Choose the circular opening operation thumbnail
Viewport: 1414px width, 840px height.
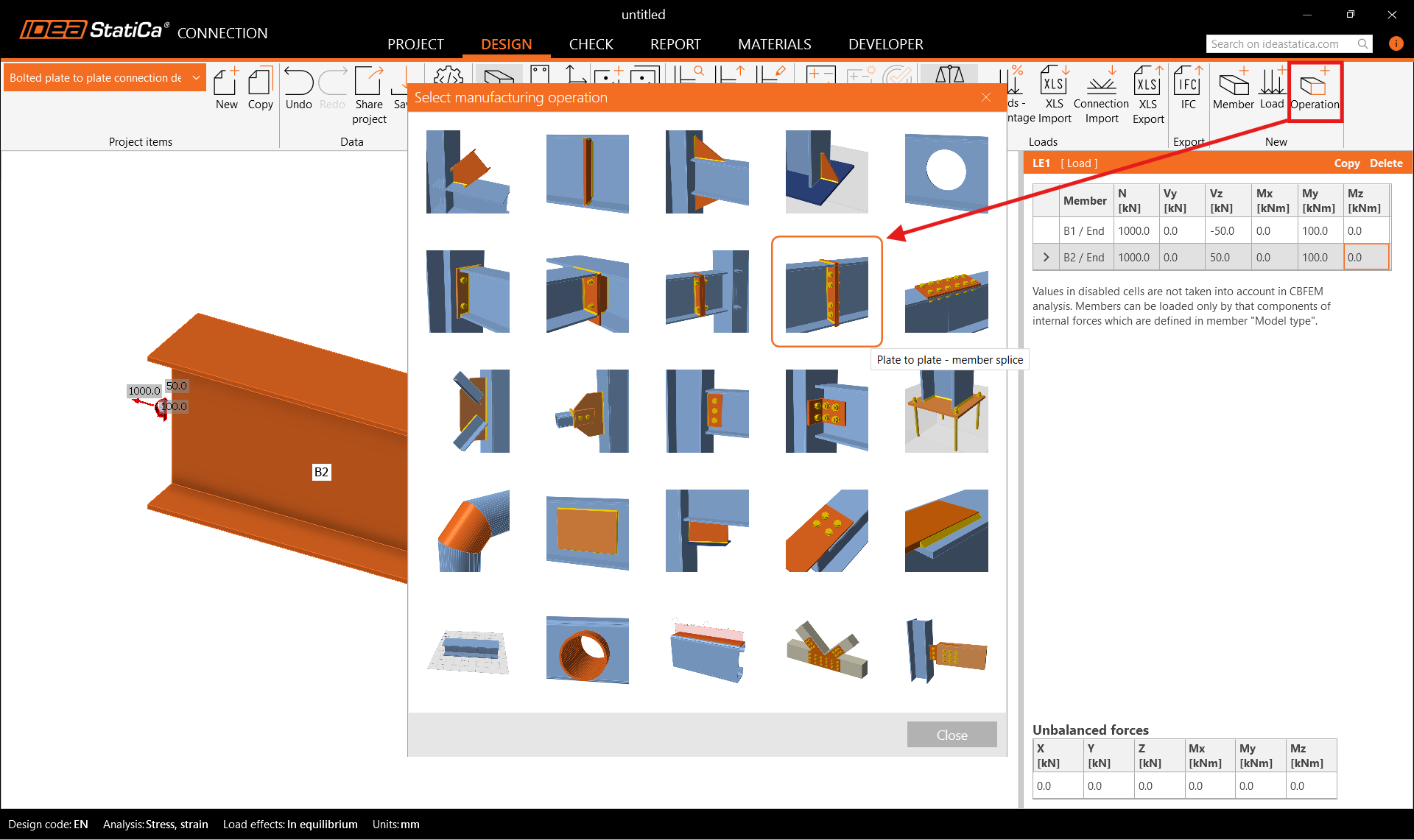[x=946, y=172]
